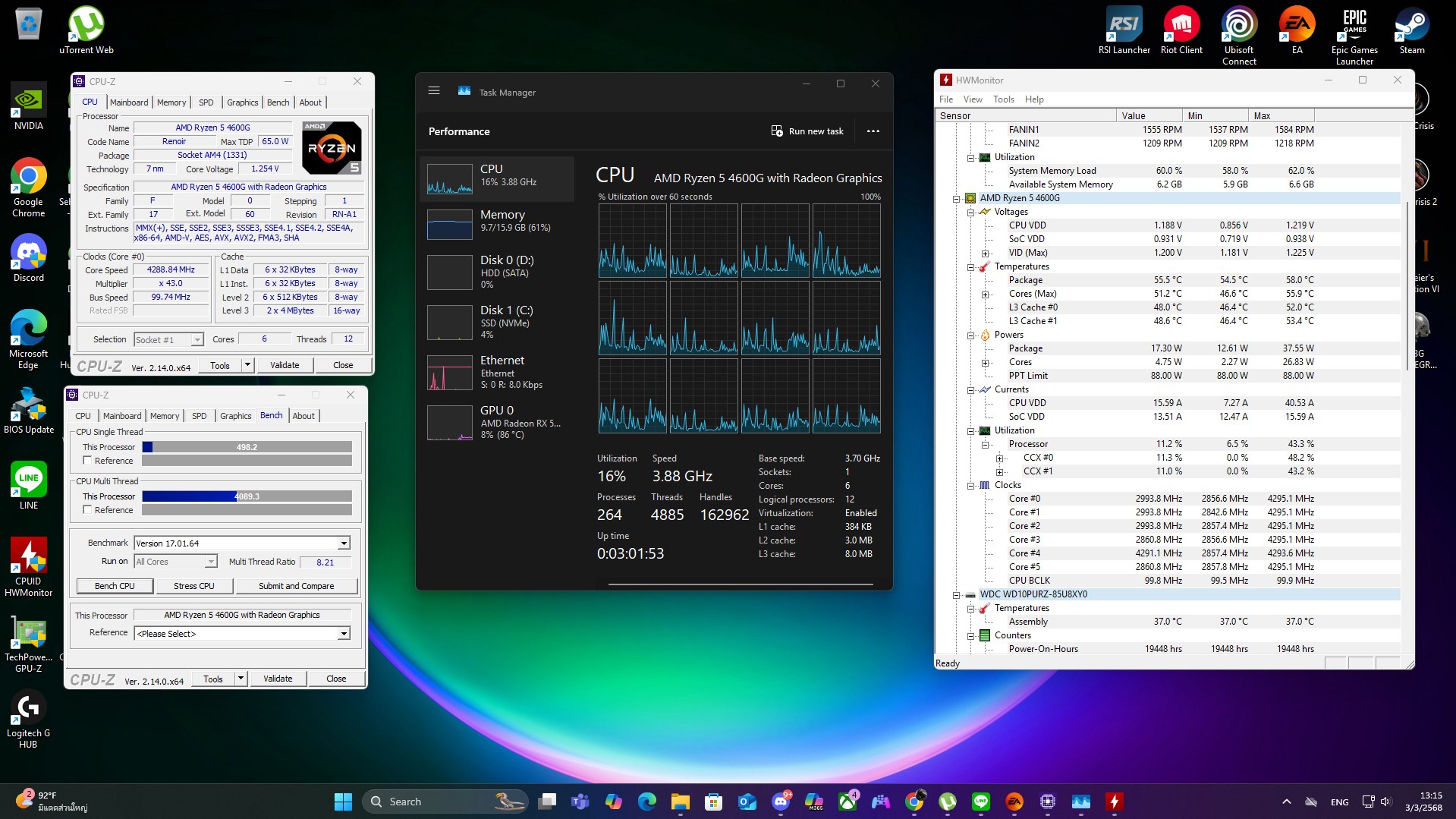Click the Windows Start button on taskbar
Screen dimensions: 1456x819
pos(343,802)
